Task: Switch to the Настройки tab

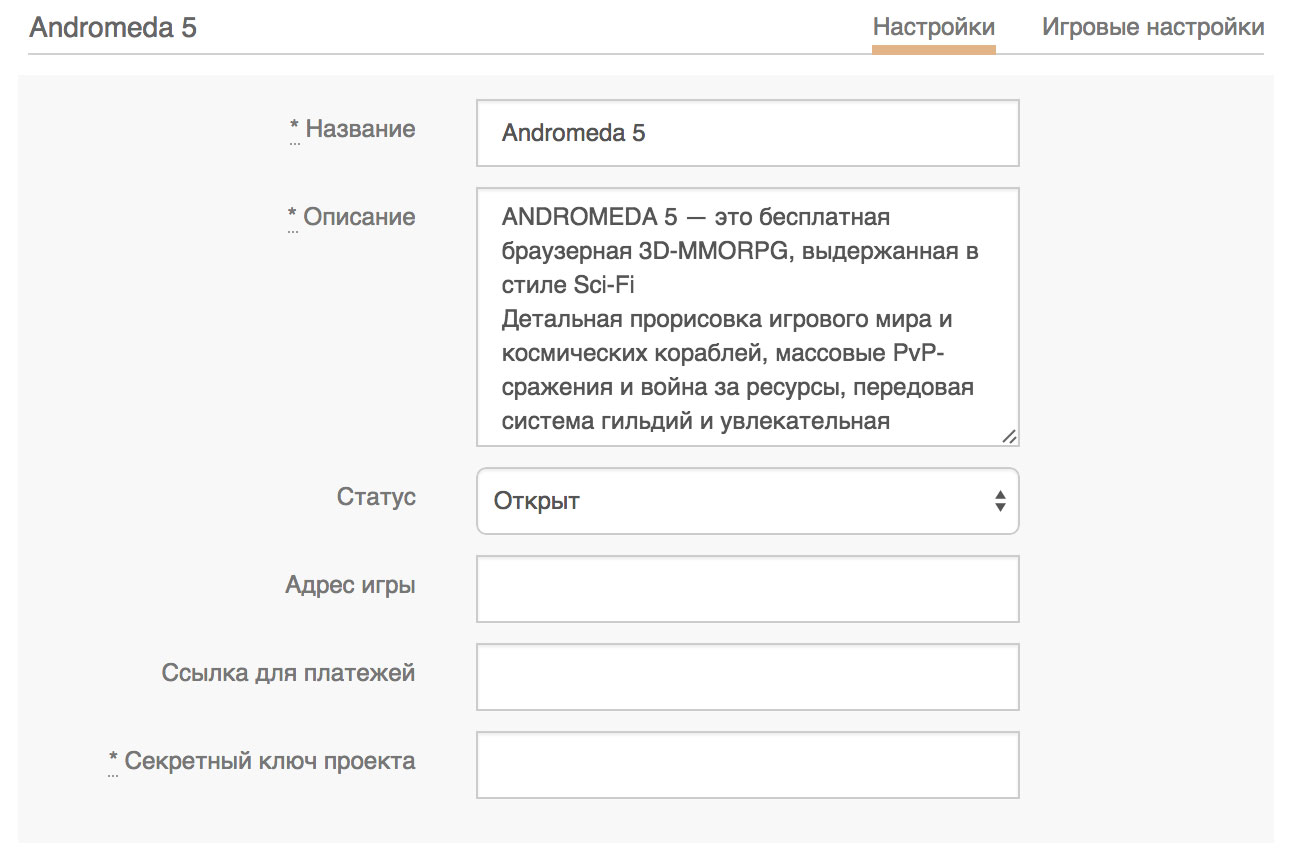Action: point(933,27)
